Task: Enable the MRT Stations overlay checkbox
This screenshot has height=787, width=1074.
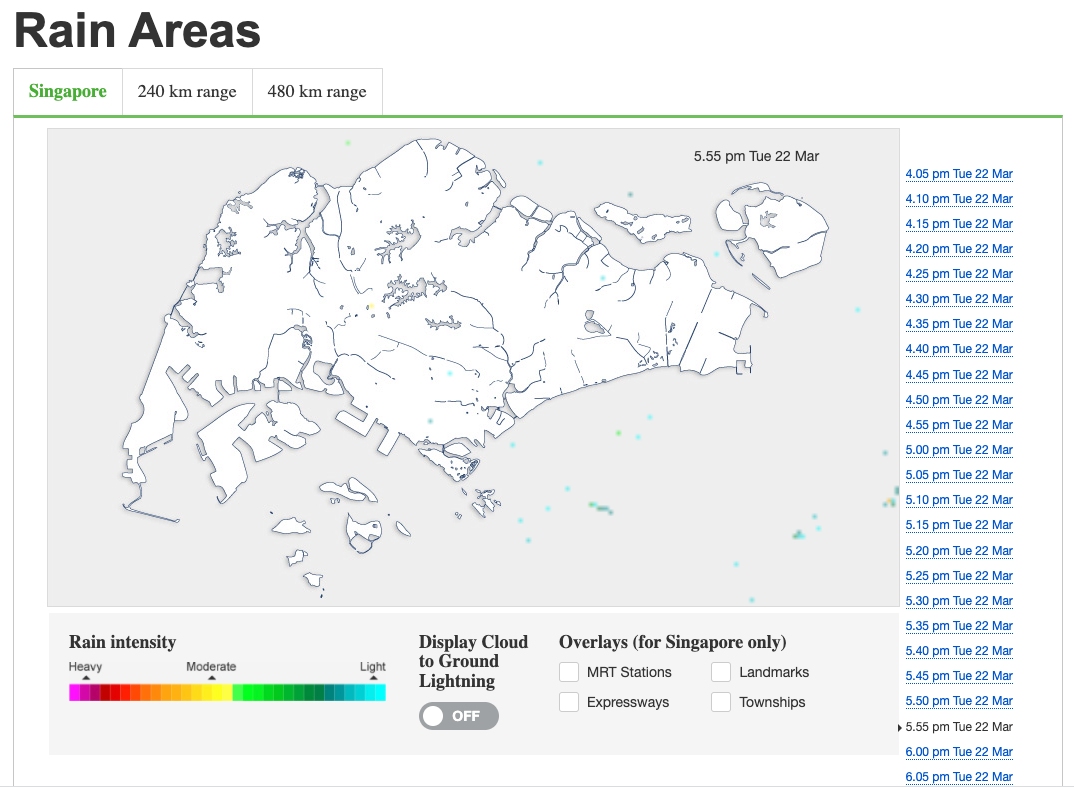Action: (x=569, y=672)
